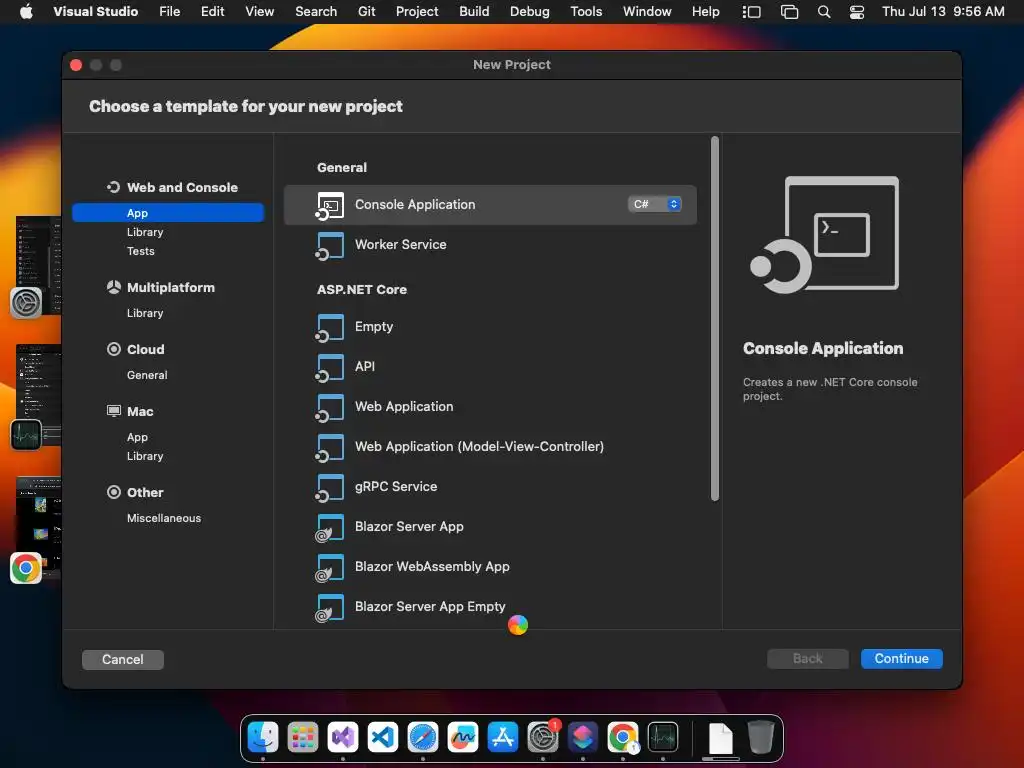Select Library under Multiplatform

click(145, 313)
